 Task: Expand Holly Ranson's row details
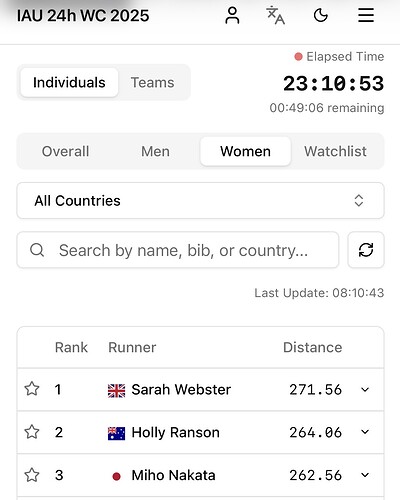[x=365, y=432]
